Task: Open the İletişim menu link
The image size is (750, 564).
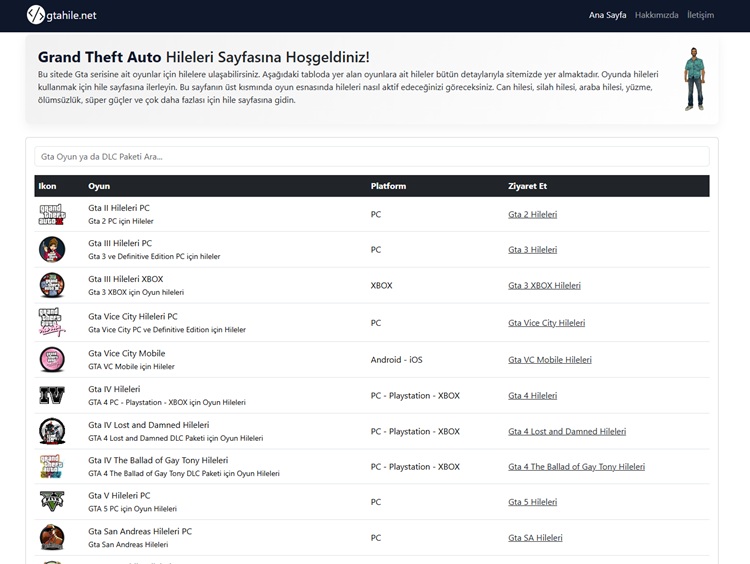Action: point(700,15)
